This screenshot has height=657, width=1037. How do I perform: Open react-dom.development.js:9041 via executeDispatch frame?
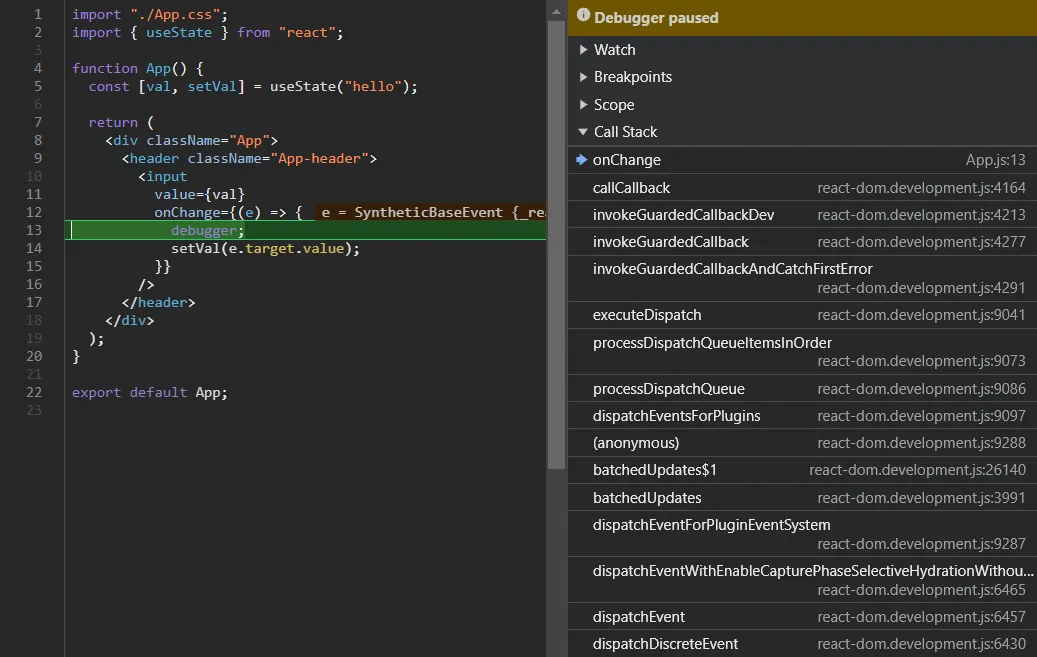921,315
